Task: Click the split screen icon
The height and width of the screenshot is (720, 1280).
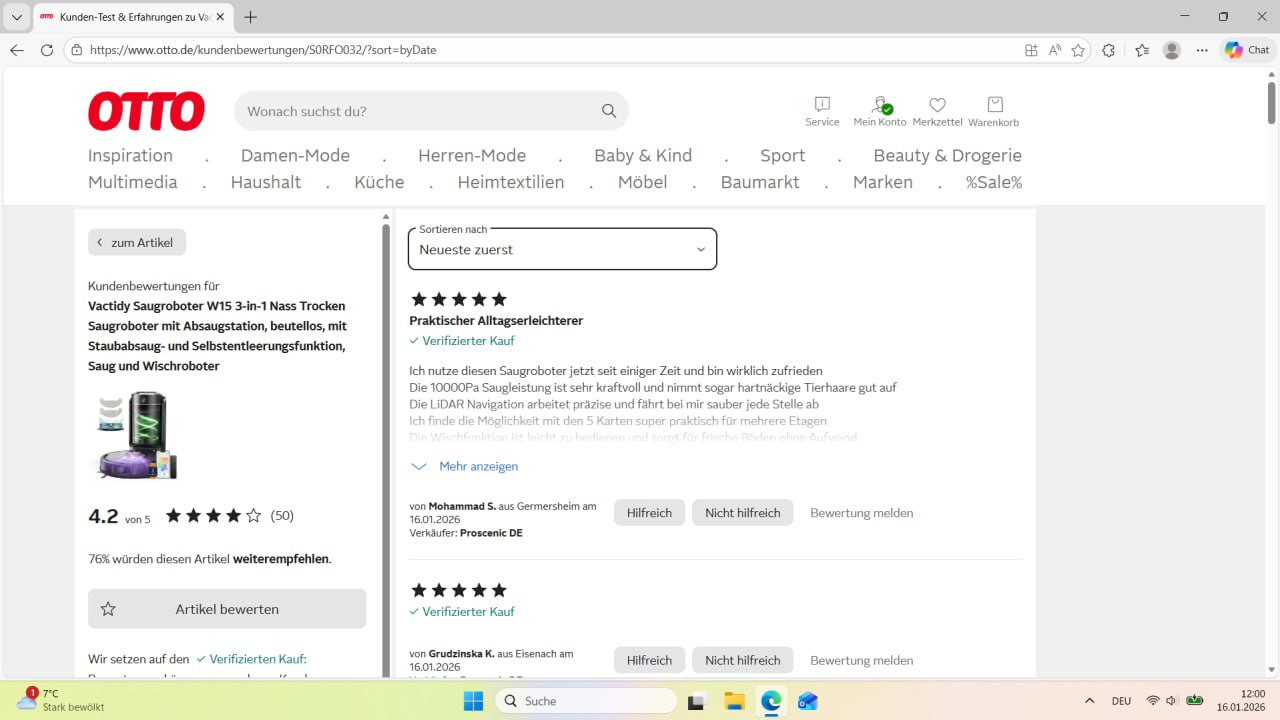Action: pos(1031,50)
